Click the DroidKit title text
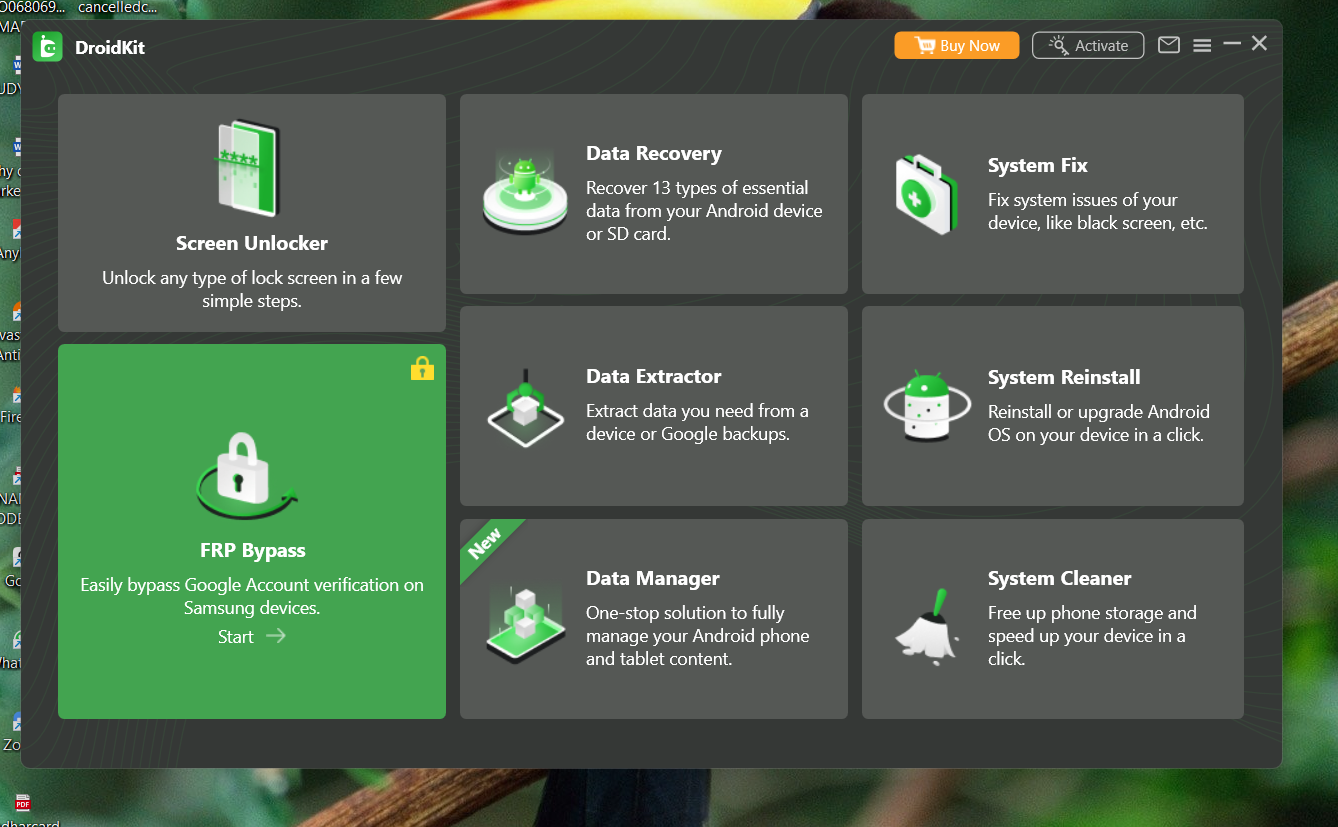This screenshot has width=1338, height=827. click(110, 47)
